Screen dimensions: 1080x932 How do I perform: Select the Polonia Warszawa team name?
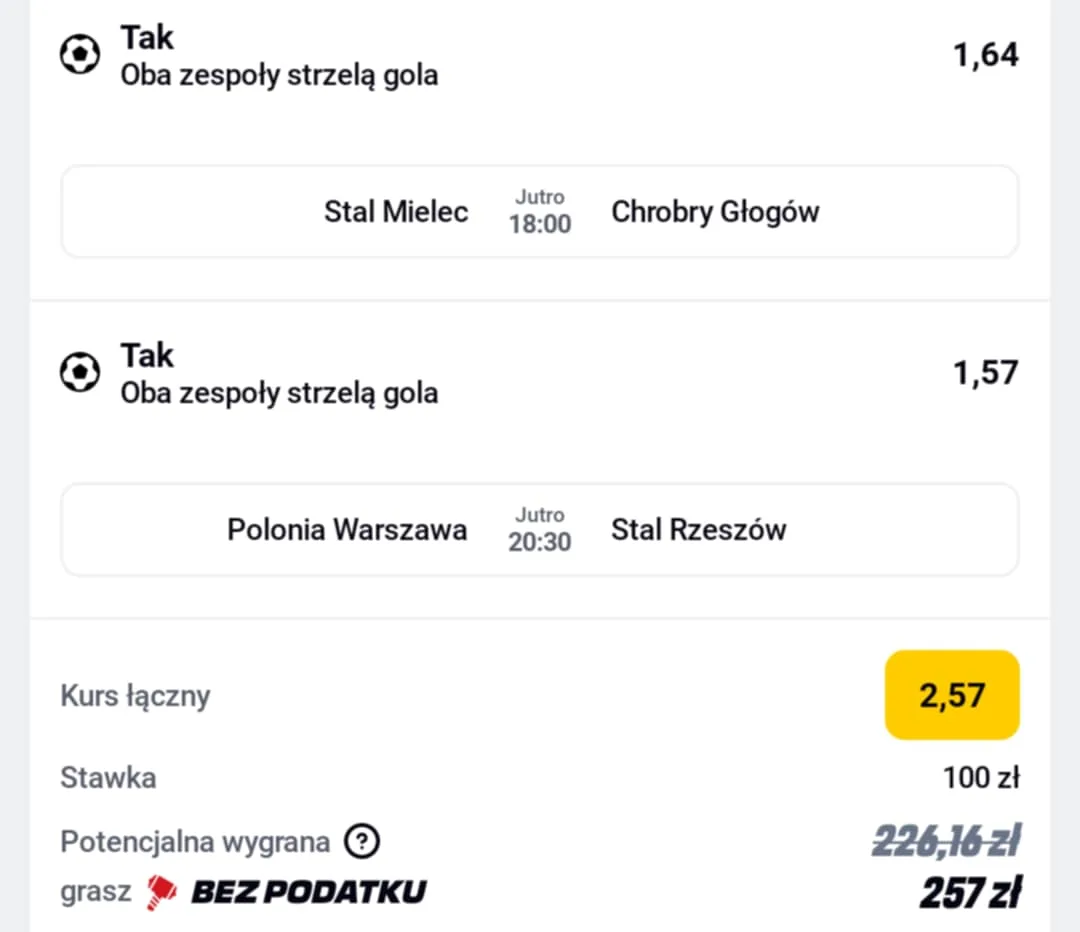coord(347,530)
